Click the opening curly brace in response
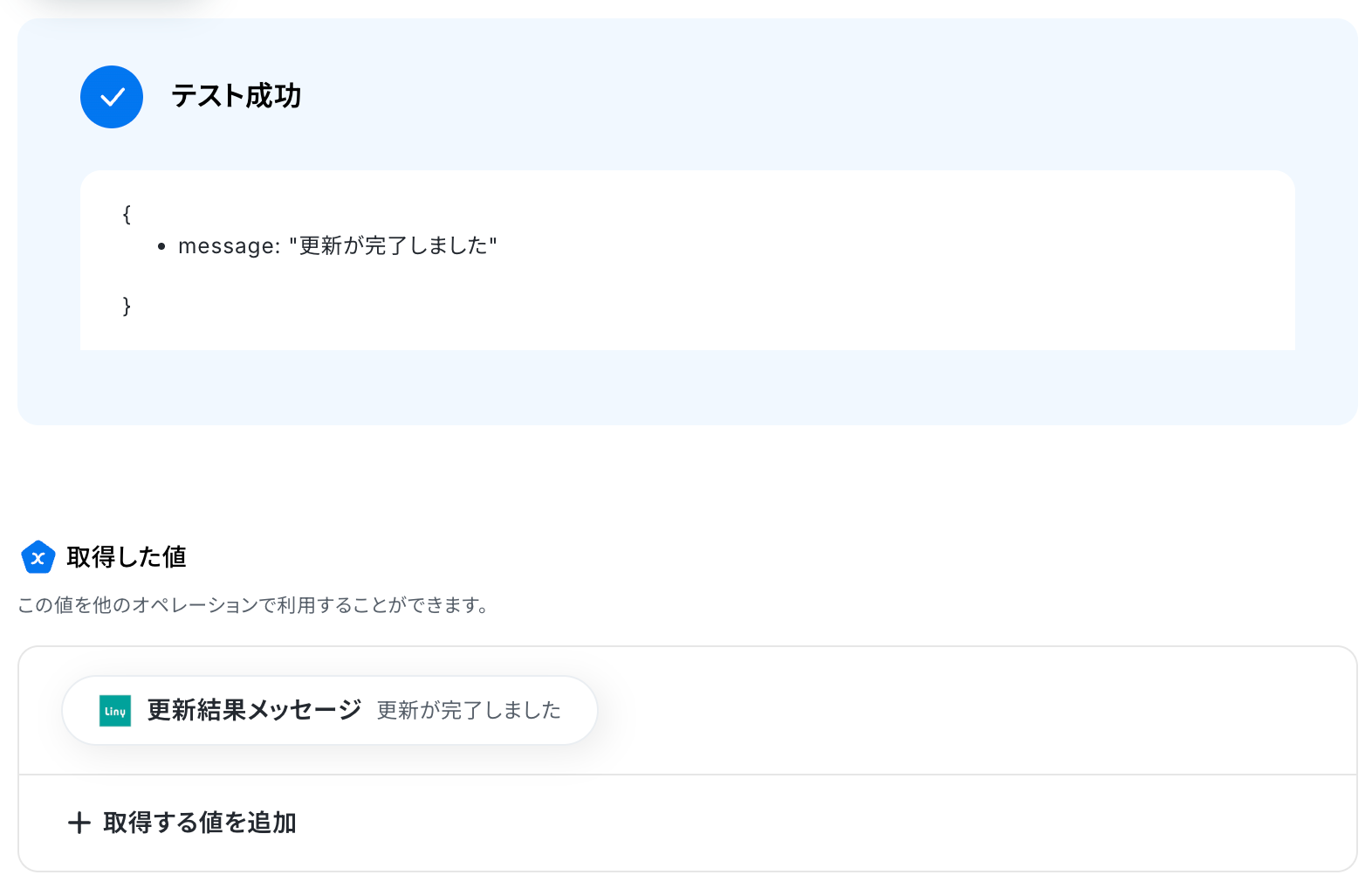 [x=127, y=215]
